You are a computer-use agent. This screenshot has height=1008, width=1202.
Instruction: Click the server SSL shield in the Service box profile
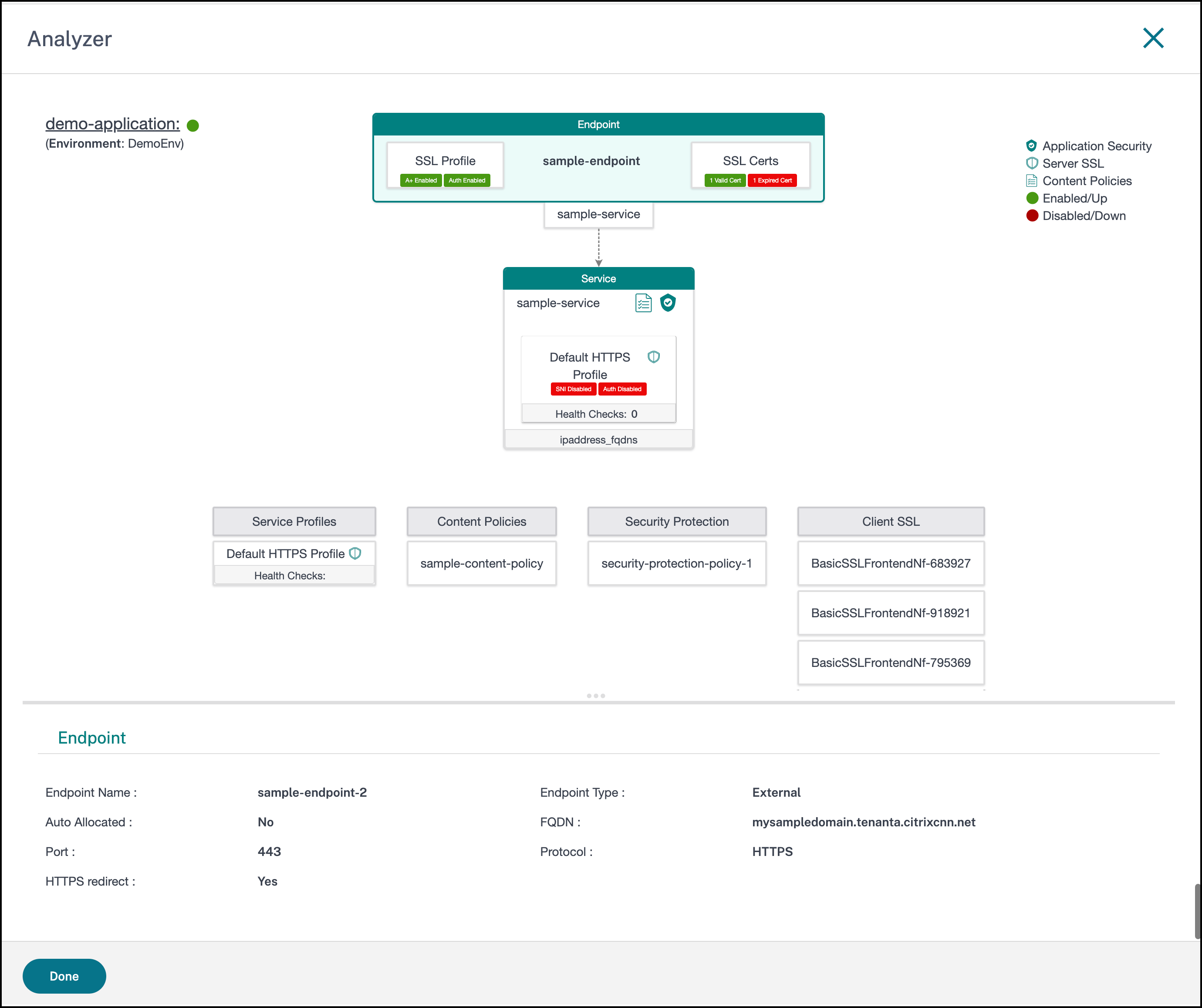(x=654, y=357)
